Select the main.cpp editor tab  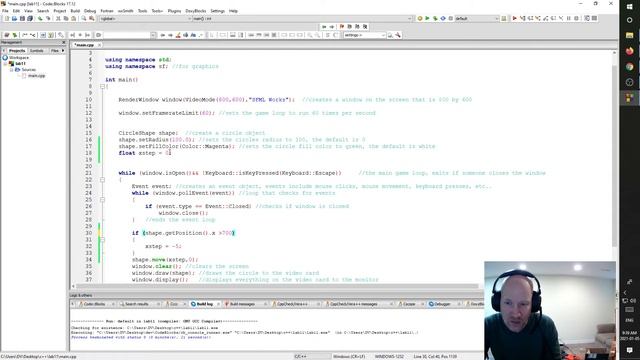coord(85,45)
